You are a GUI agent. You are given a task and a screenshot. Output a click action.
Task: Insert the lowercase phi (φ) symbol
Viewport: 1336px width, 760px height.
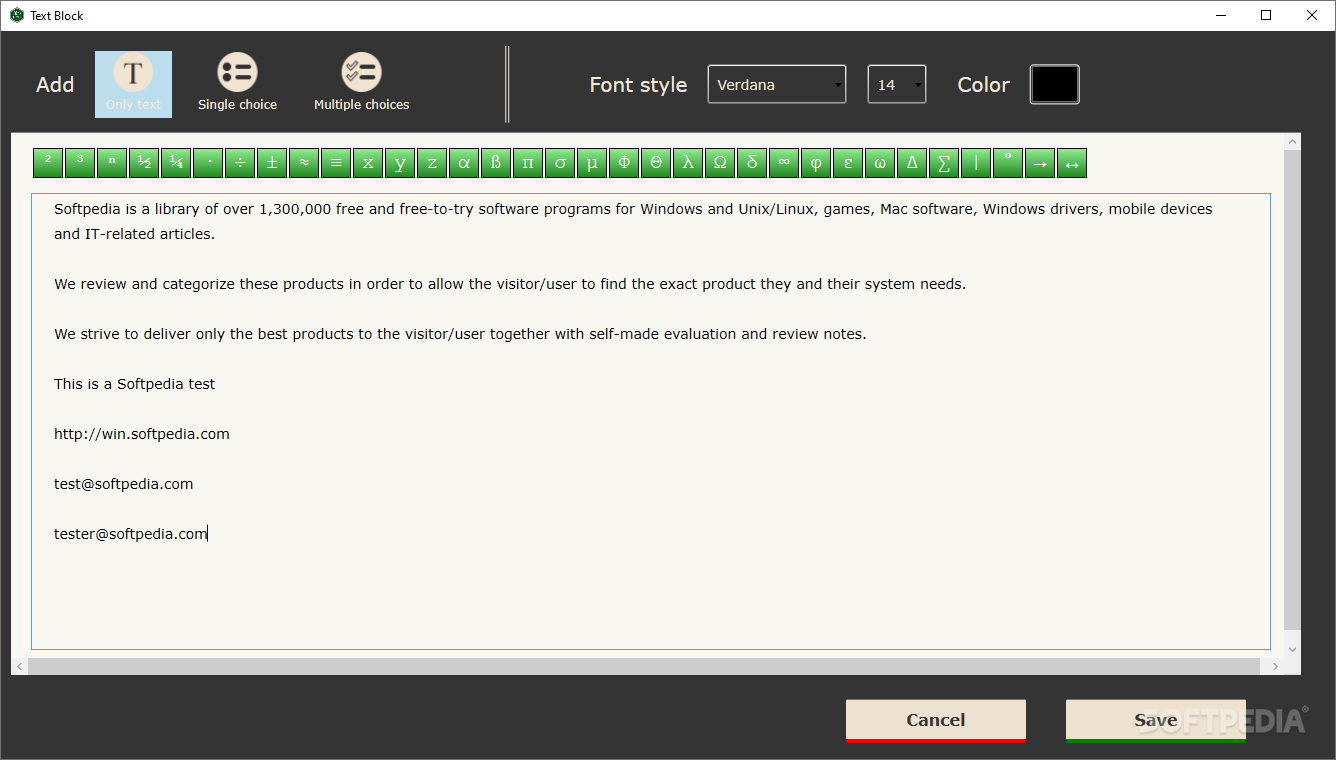pyautogui.click(x=816, y=163)
